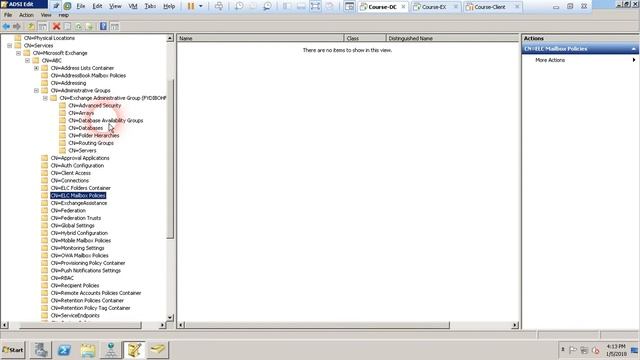The image size is (640, 360).
Task: Click tree pane vertical scrollbar up arrow
Action: 170,38
